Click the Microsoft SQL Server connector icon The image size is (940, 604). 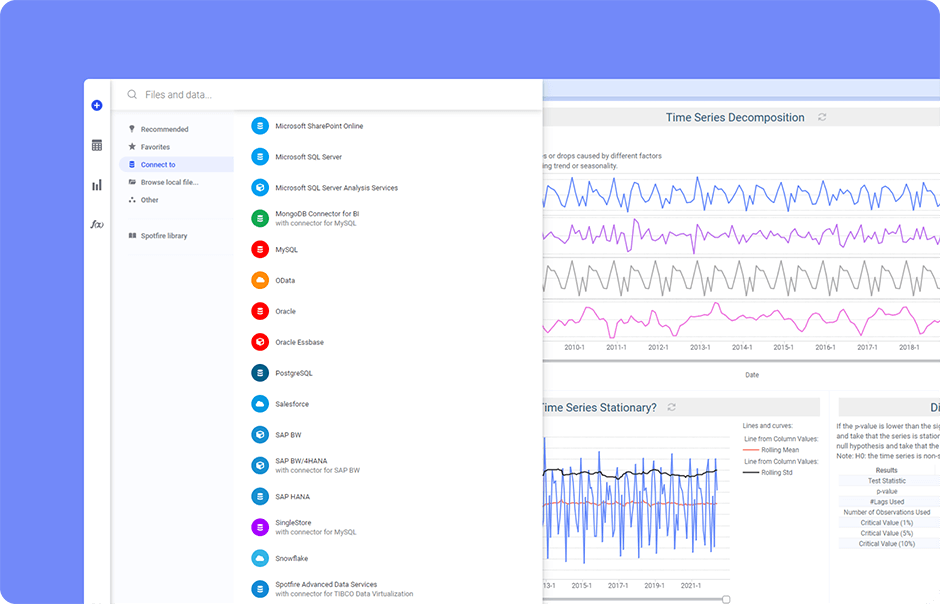[260, 157]
